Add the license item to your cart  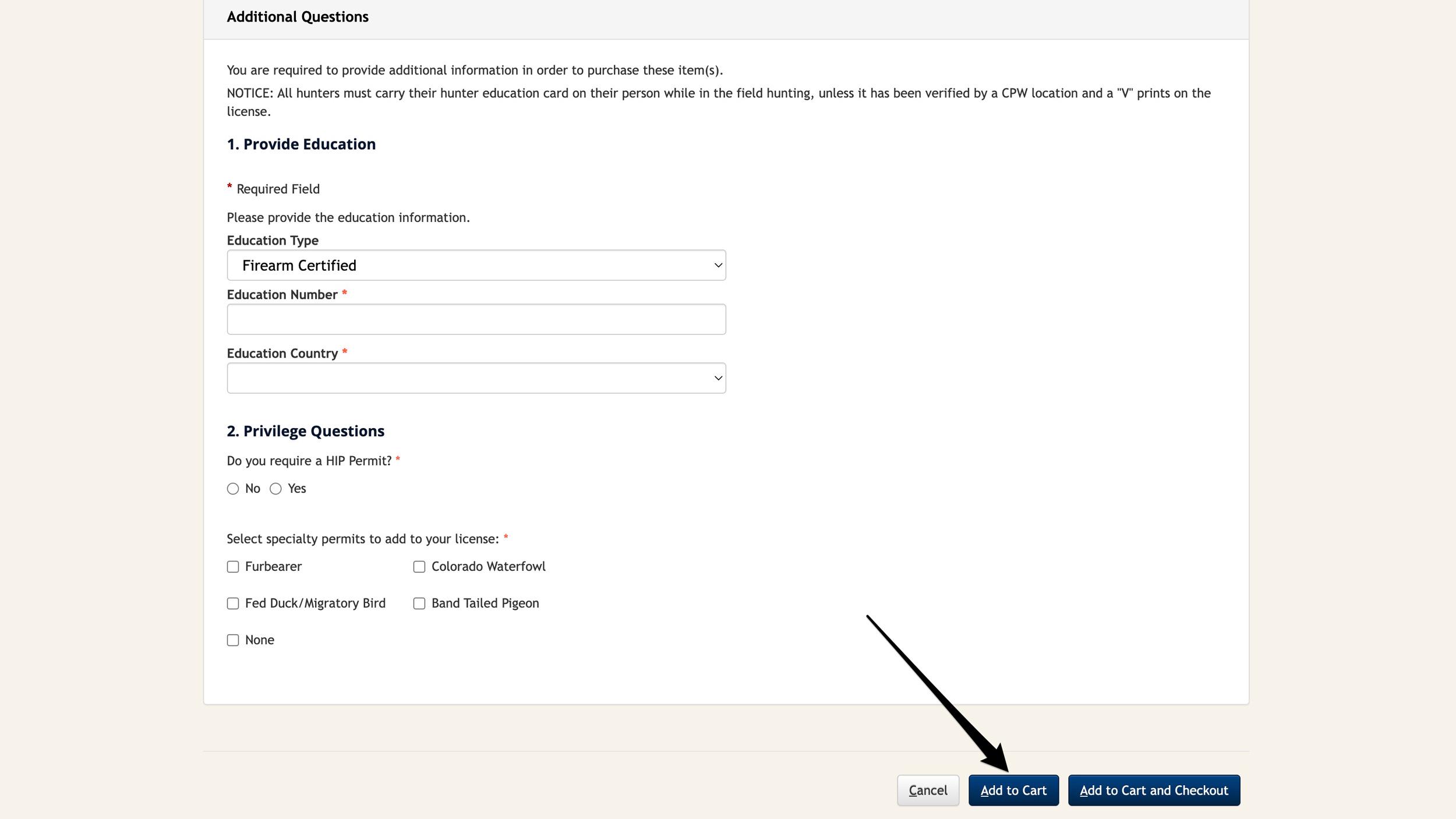point(1013,790)
